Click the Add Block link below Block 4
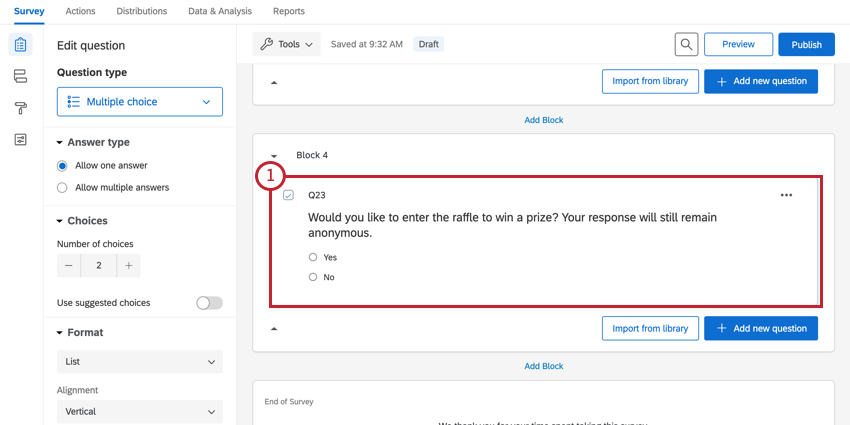Image resolution: width=850 pixels, height=425 pixels. point(544,366)
